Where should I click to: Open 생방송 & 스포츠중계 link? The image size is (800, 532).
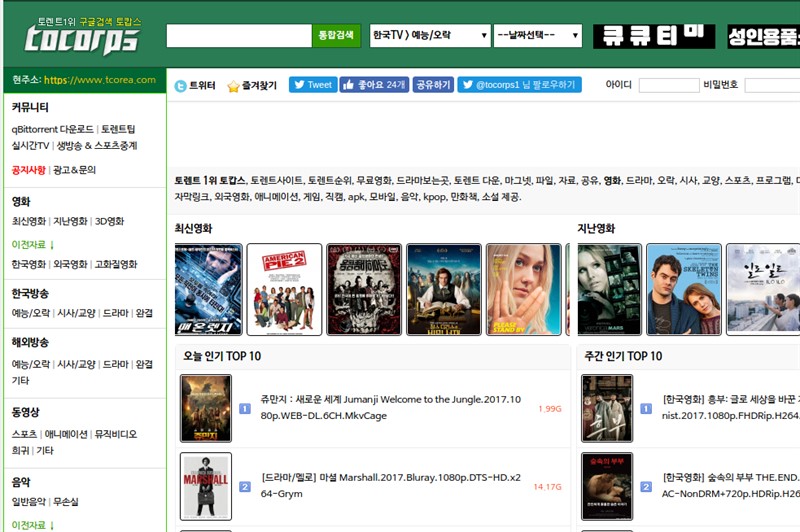(x=97, y=145)
